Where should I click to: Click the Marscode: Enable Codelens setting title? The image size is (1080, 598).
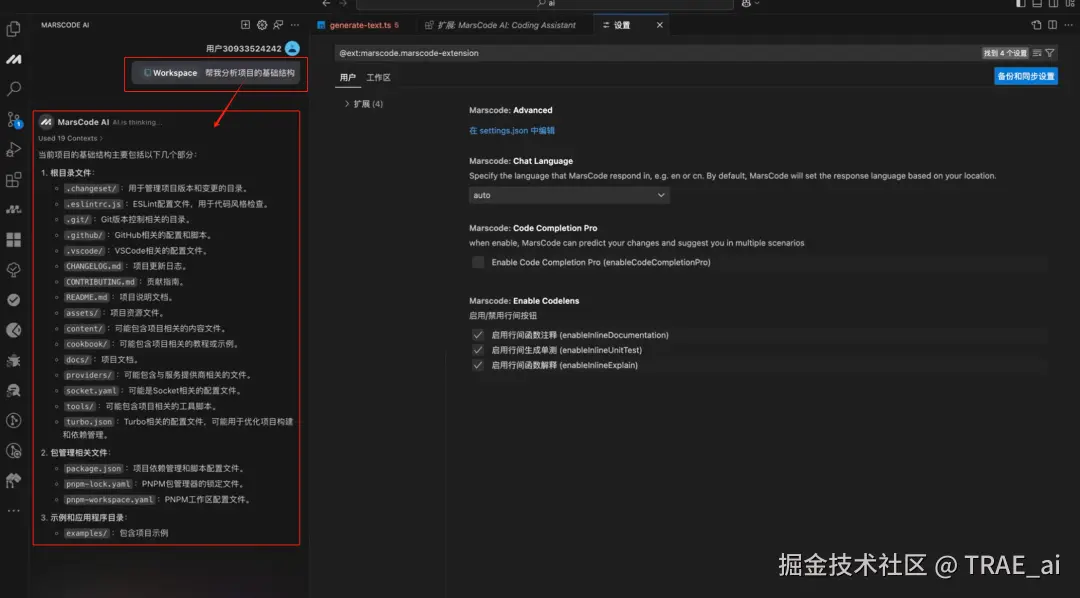[x=524, y=301]
